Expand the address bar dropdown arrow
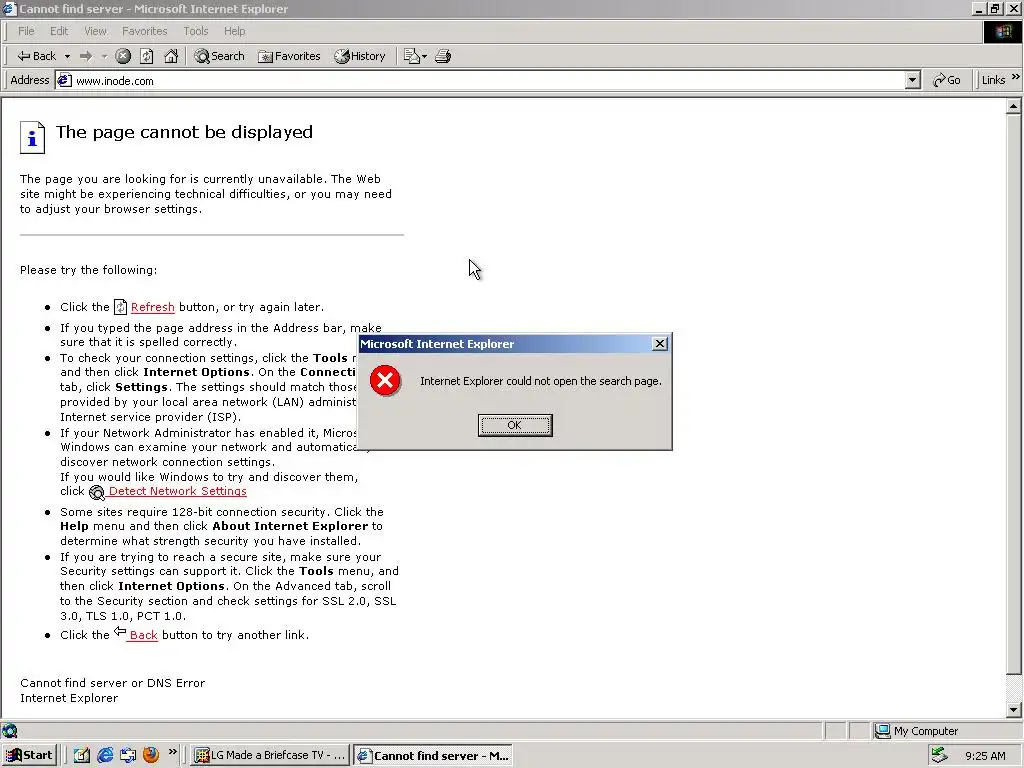 click(x=912, y=81)
